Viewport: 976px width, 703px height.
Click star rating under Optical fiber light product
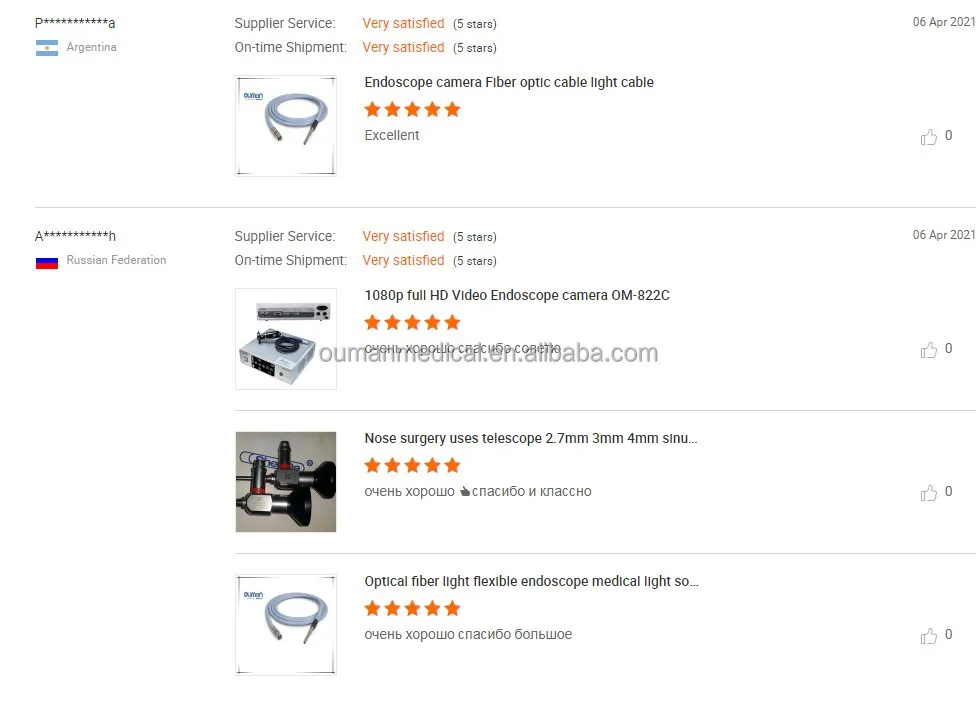pyautogui.click(x=412, y=608)
